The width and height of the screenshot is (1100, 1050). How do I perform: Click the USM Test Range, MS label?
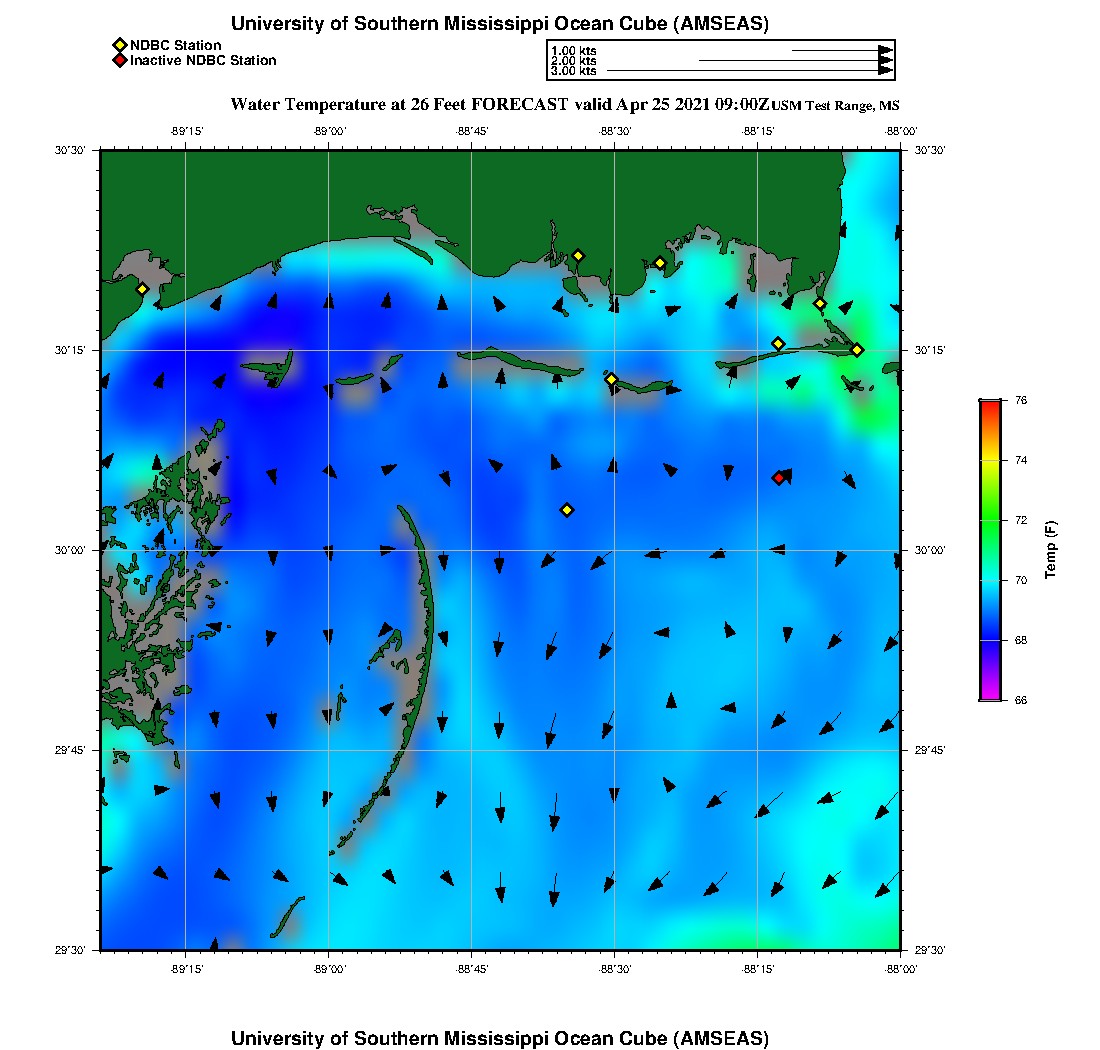coord(836,106)
